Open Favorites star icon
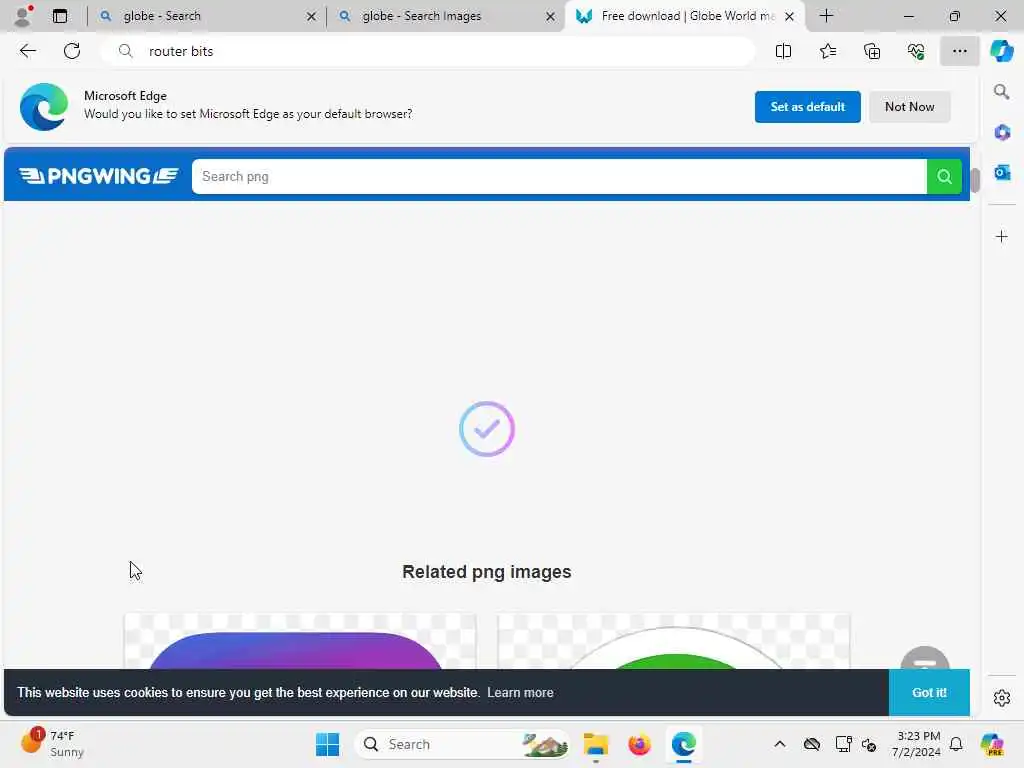This screenshot has height=768, width=1024. (x=827, y=51)
